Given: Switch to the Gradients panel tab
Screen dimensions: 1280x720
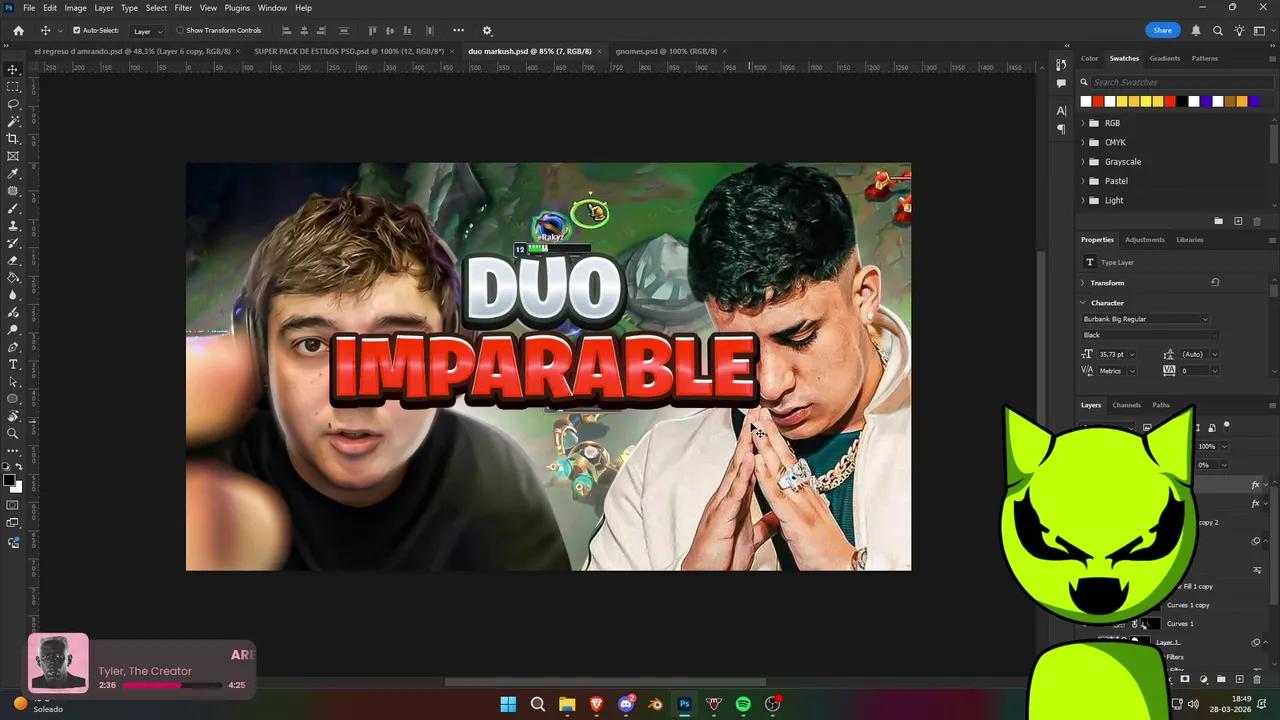Looking at the screenshot, I should 1165,59.
